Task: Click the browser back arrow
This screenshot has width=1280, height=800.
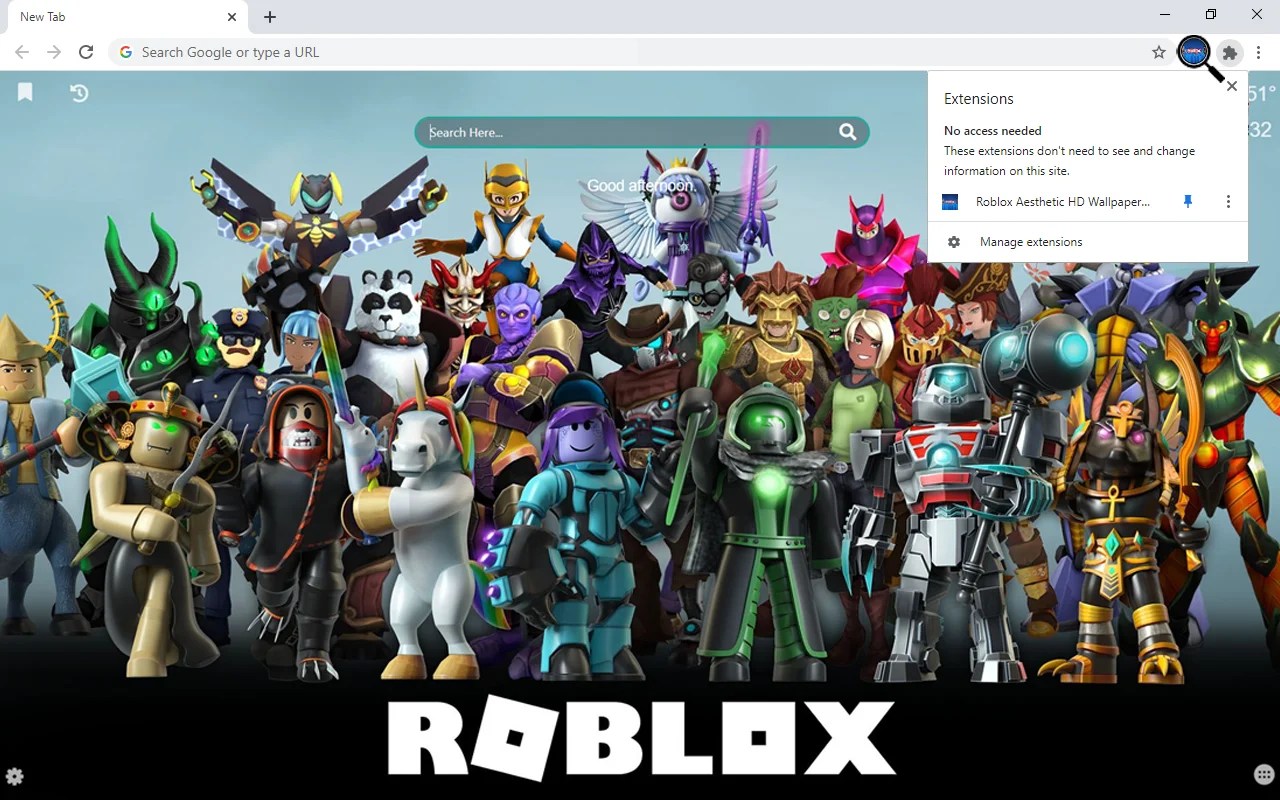Action: point(22,52)
